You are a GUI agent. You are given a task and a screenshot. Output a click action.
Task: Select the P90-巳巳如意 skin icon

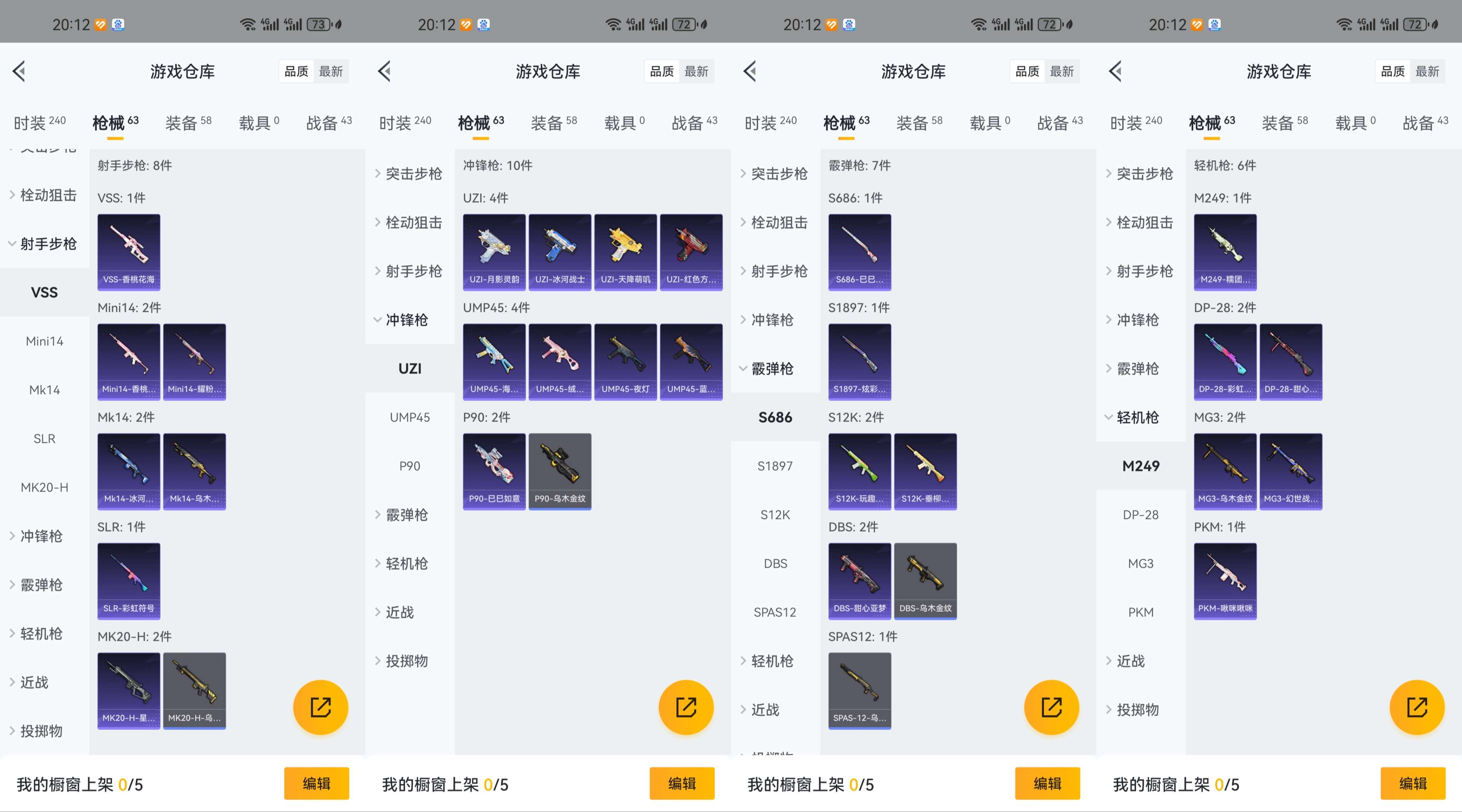494,471
